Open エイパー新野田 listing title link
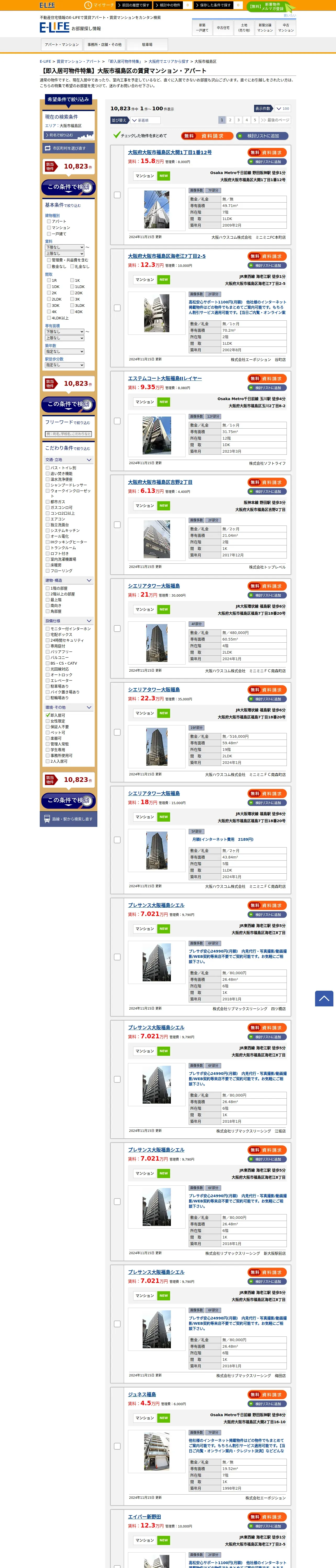The height and width of the screenshot is (1568, 336). click(x=144, y=1516)
